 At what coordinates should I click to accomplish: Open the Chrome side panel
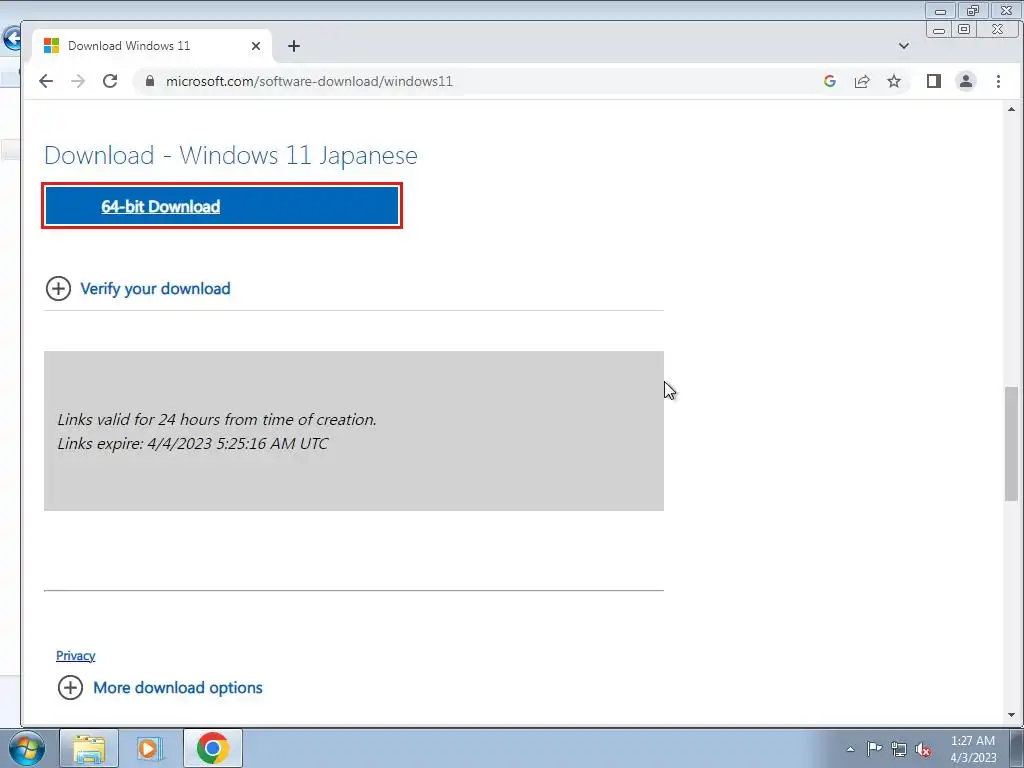[x=934, y=81]
